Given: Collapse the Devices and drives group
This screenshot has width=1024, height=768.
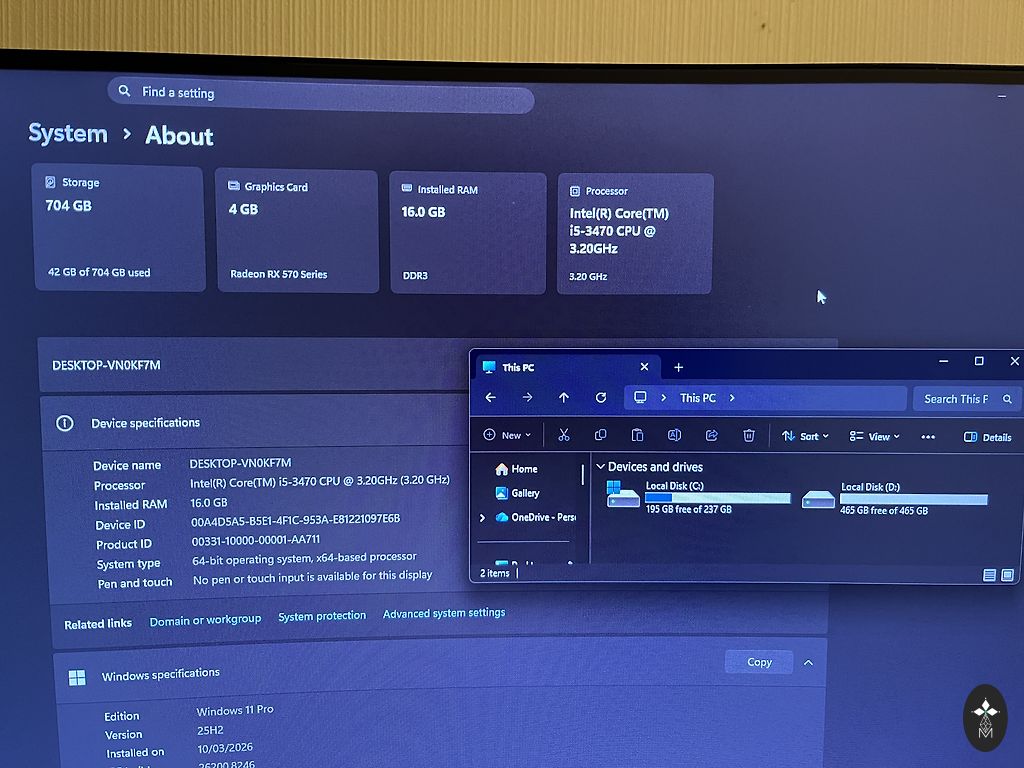Looking at the screenshot, I should tap(600, 467).
